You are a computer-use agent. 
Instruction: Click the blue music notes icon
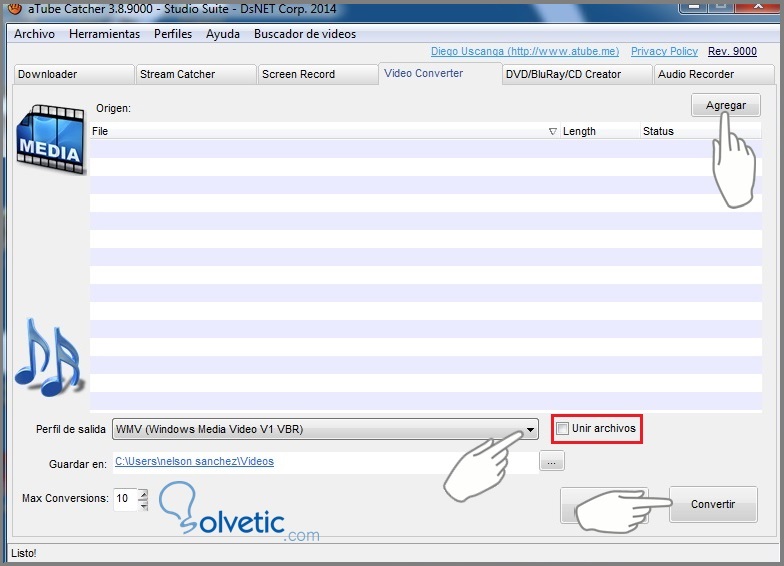49,357
